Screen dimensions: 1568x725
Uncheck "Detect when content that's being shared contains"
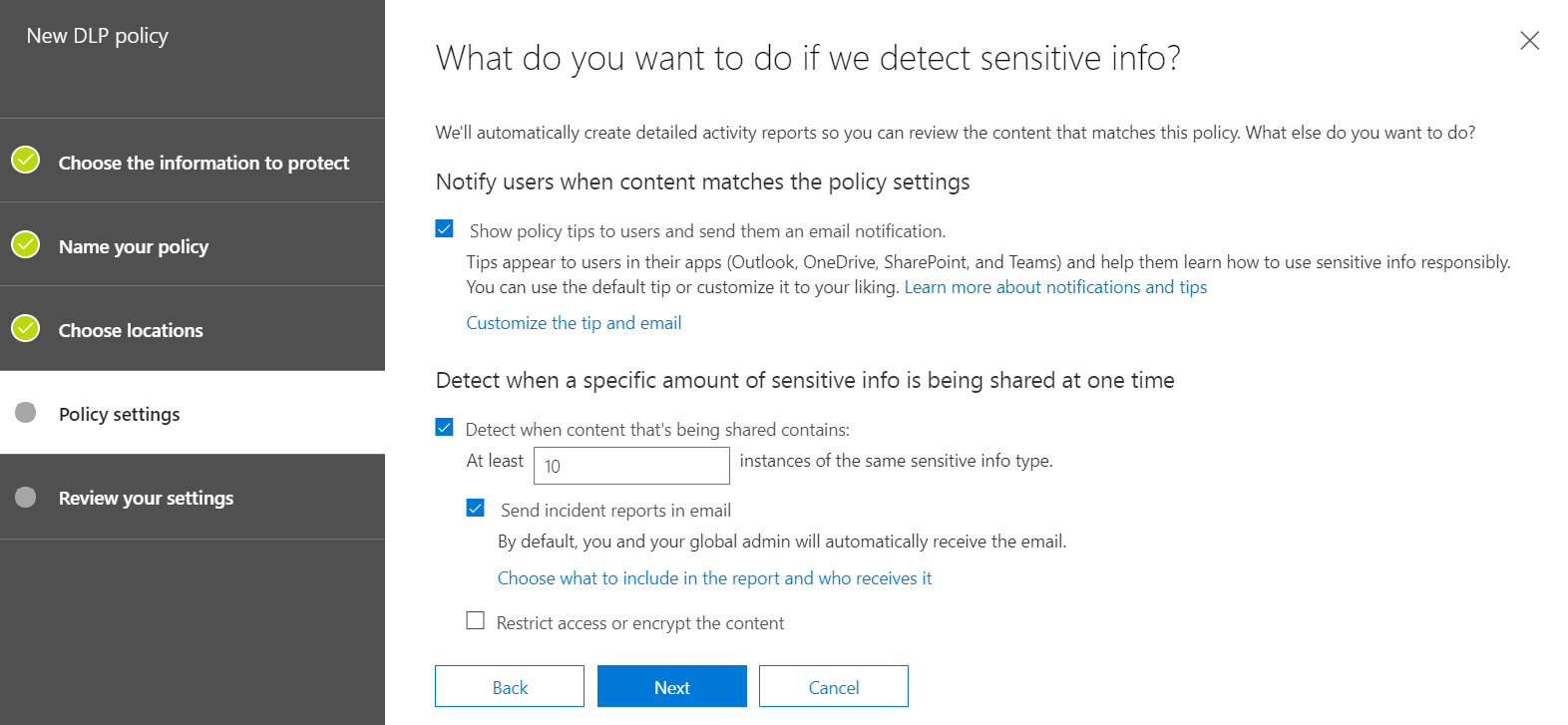pyautogui.click(x=444, y=427)
